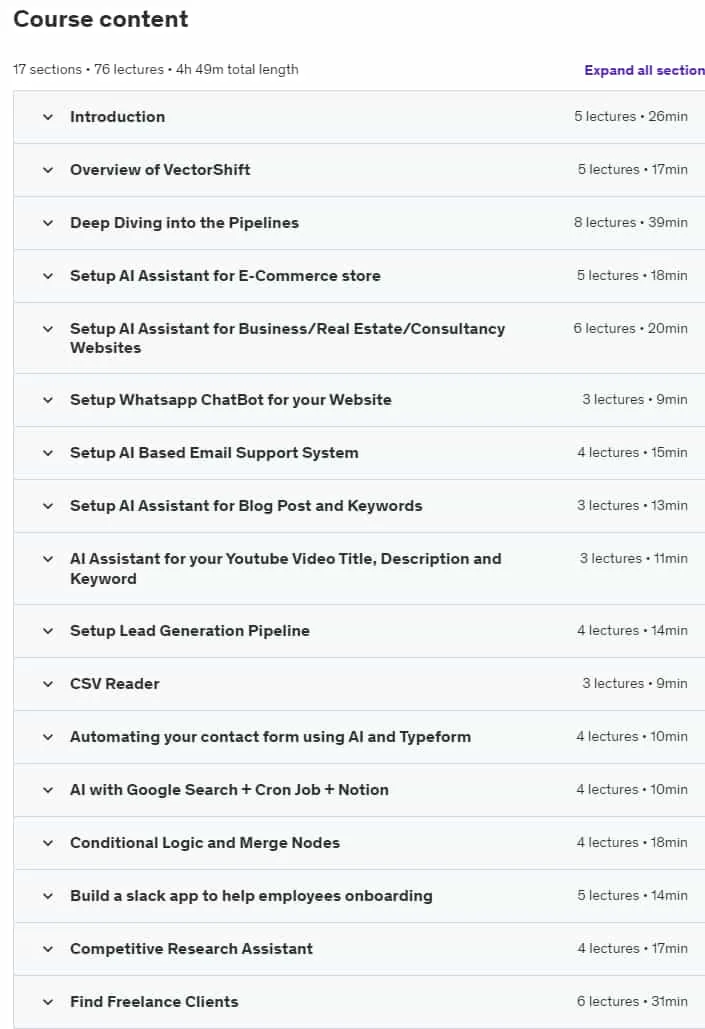Select Conditional Logic and Merge Nodes section title
The width and height of the screenshot is (705, 1029).
(205, 843)
